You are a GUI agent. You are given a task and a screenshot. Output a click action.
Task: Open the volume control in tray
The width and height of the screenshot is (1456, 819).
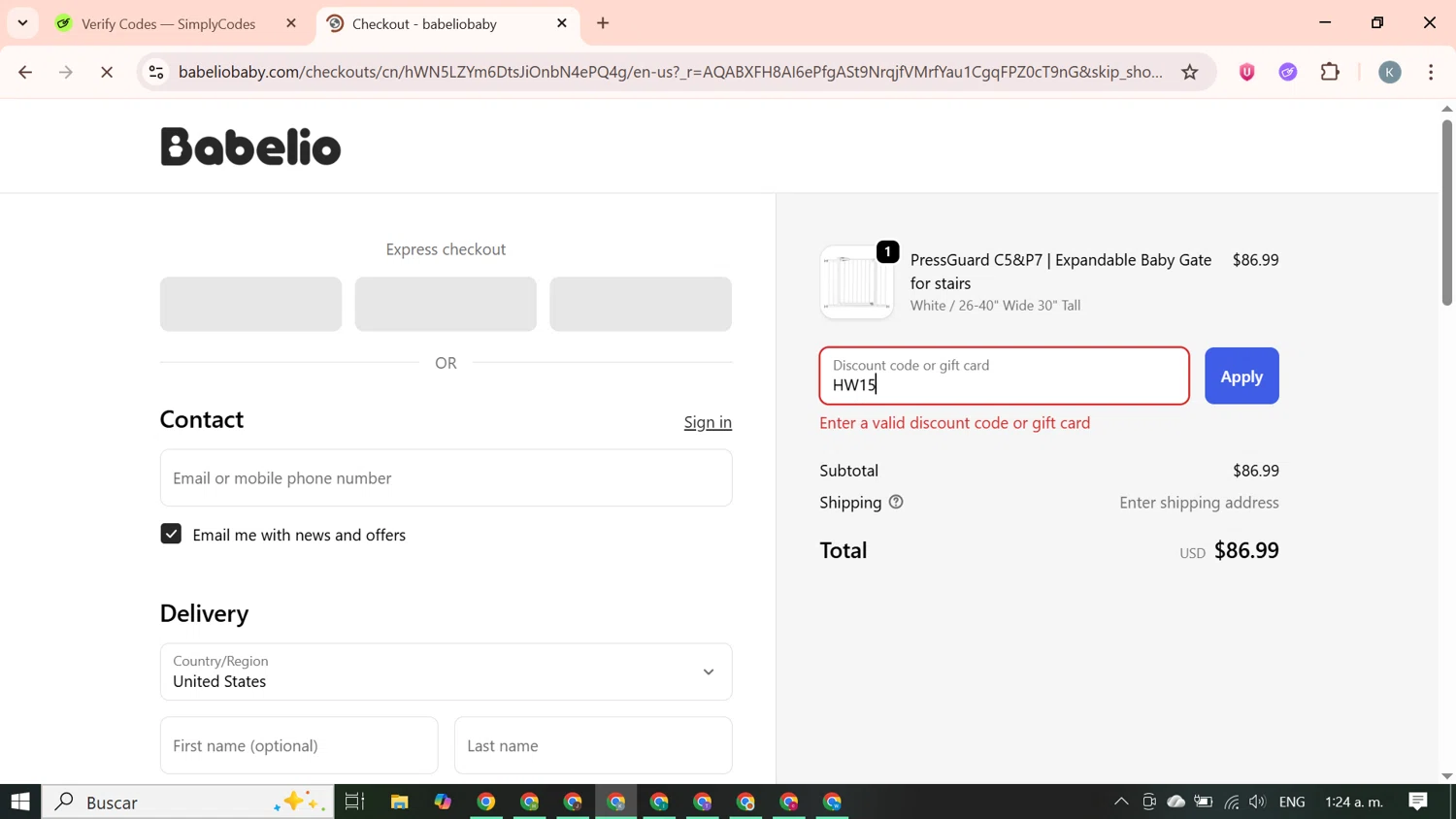tap(1258, 802)
